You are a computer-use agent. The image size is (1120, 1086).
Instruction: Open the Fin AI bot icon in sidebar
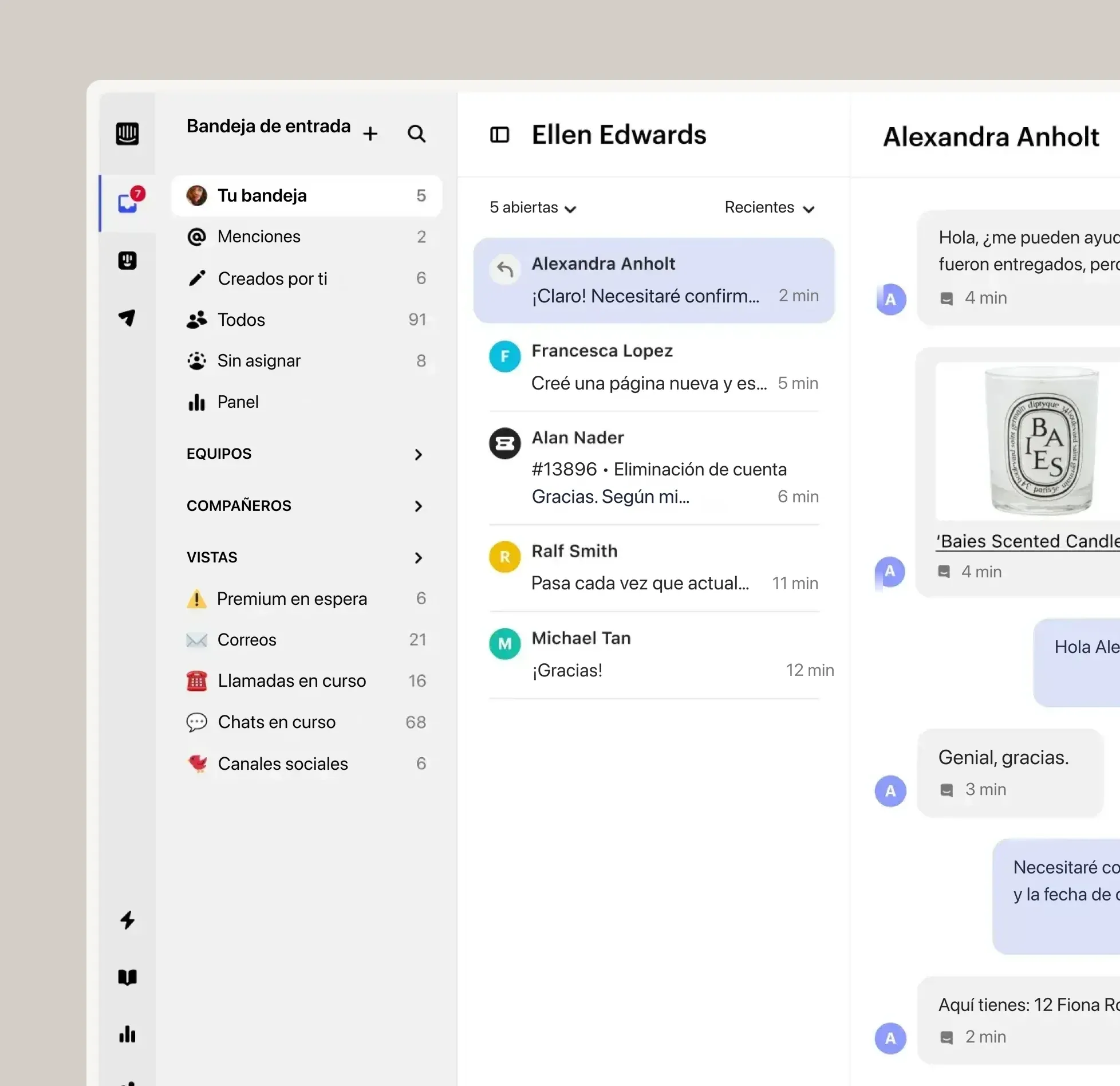tap(127, 261)
